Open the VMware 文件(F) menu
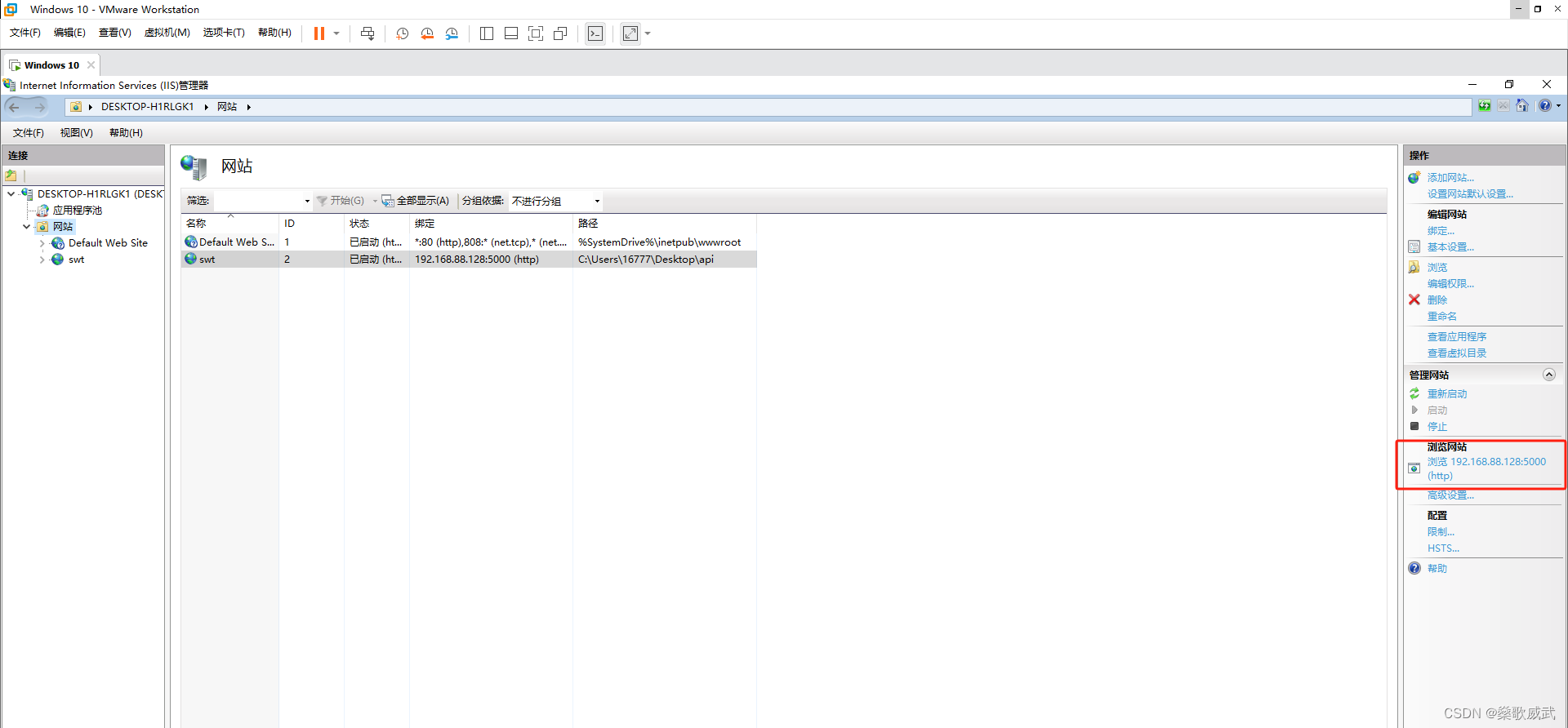Viewport: 1568px width, 728px height. point(25,33)
